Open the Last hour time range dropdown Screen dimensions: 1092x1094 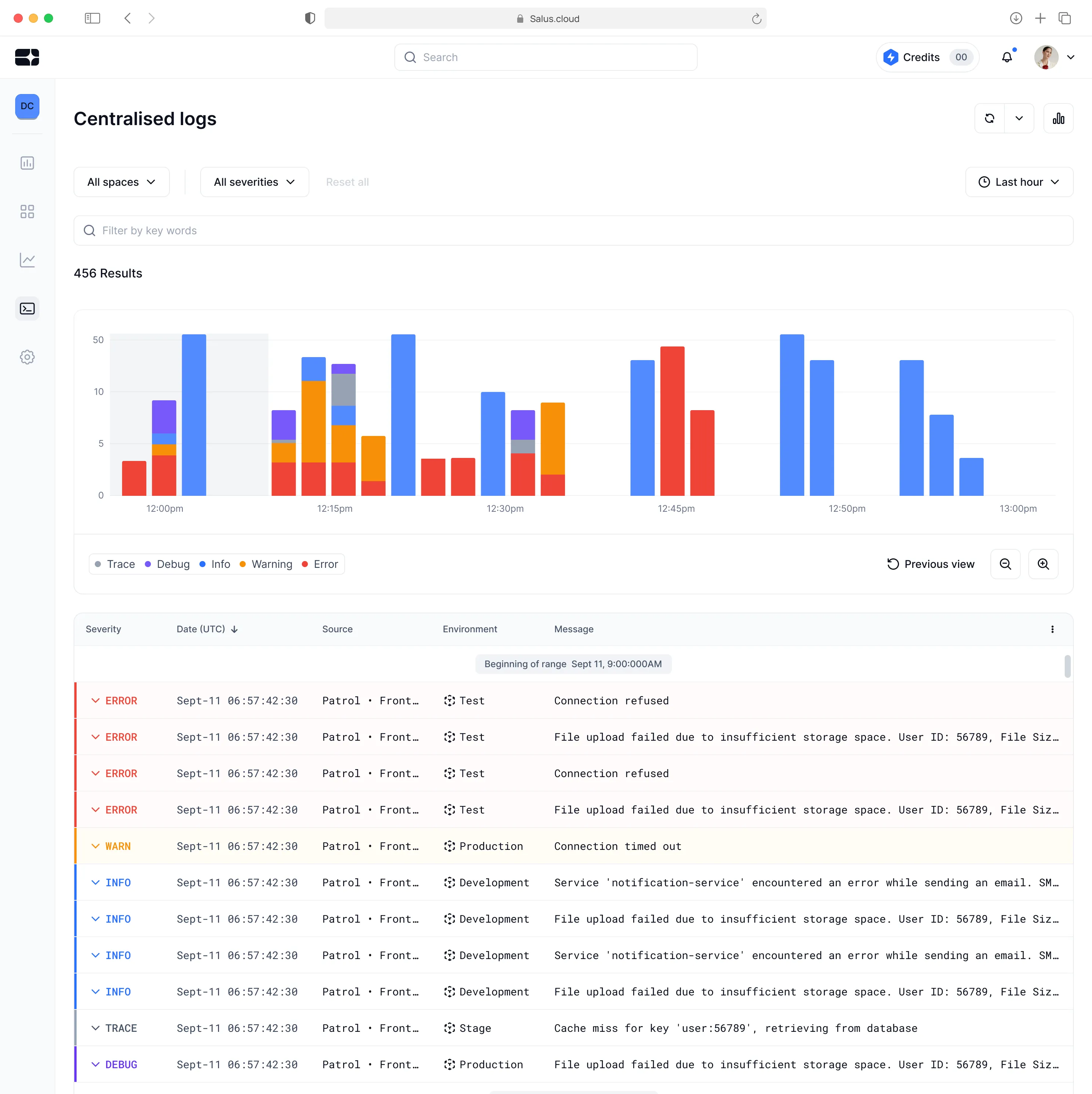coord(1019,182)
